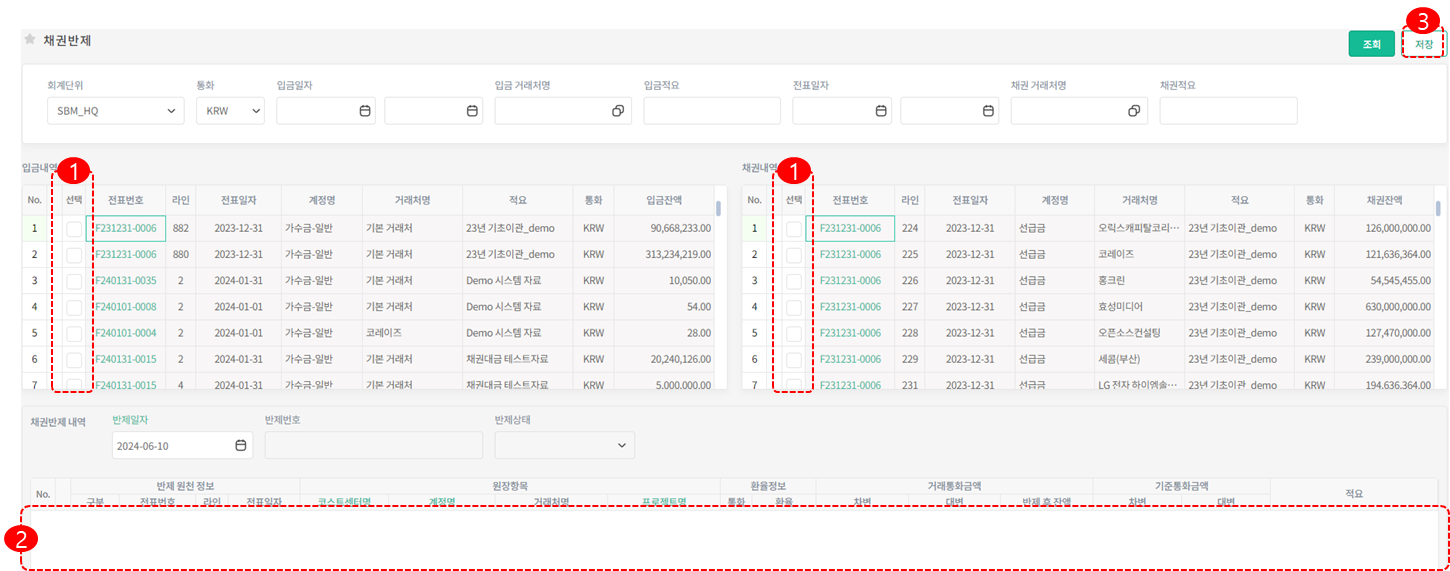Open the 채권 거래처명 lookup popup icon
1450x571 pixels.
coord(1134,111)
